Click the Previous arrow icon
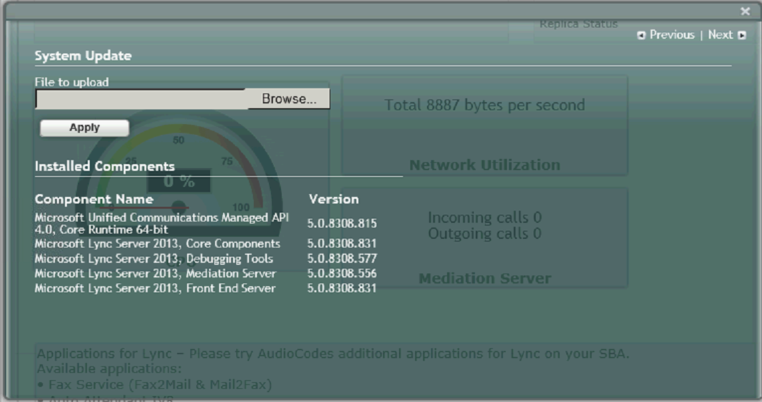 [x=641, y=35]
